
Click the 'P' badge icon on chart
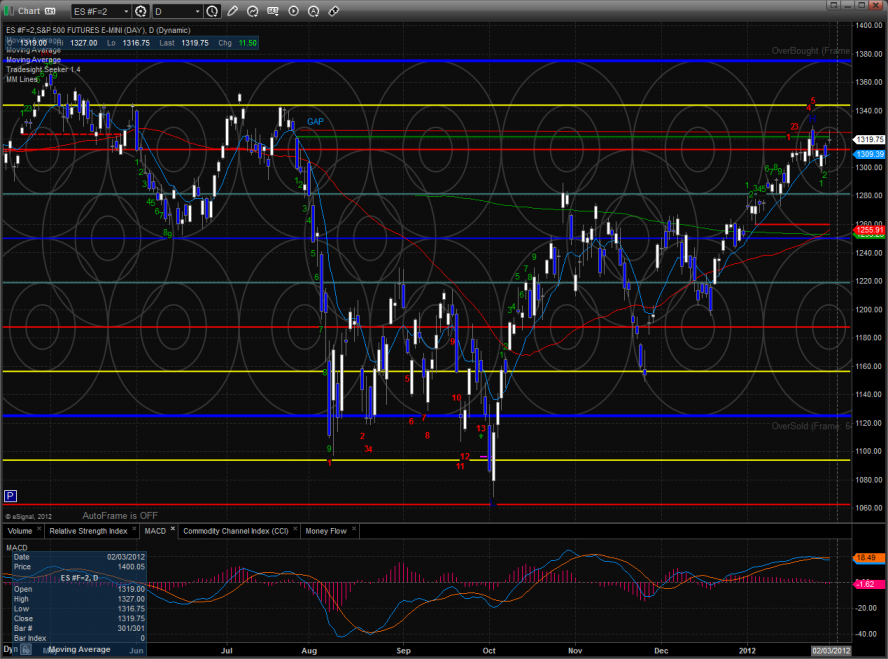click(10, 496)
